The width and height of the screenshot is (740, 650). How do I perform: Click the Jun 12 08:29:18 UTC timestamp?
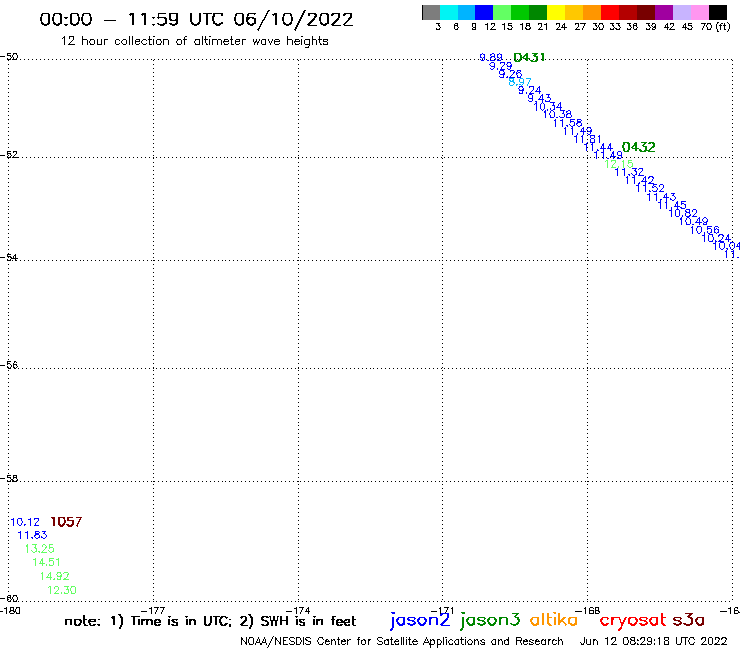pos(654,641)
